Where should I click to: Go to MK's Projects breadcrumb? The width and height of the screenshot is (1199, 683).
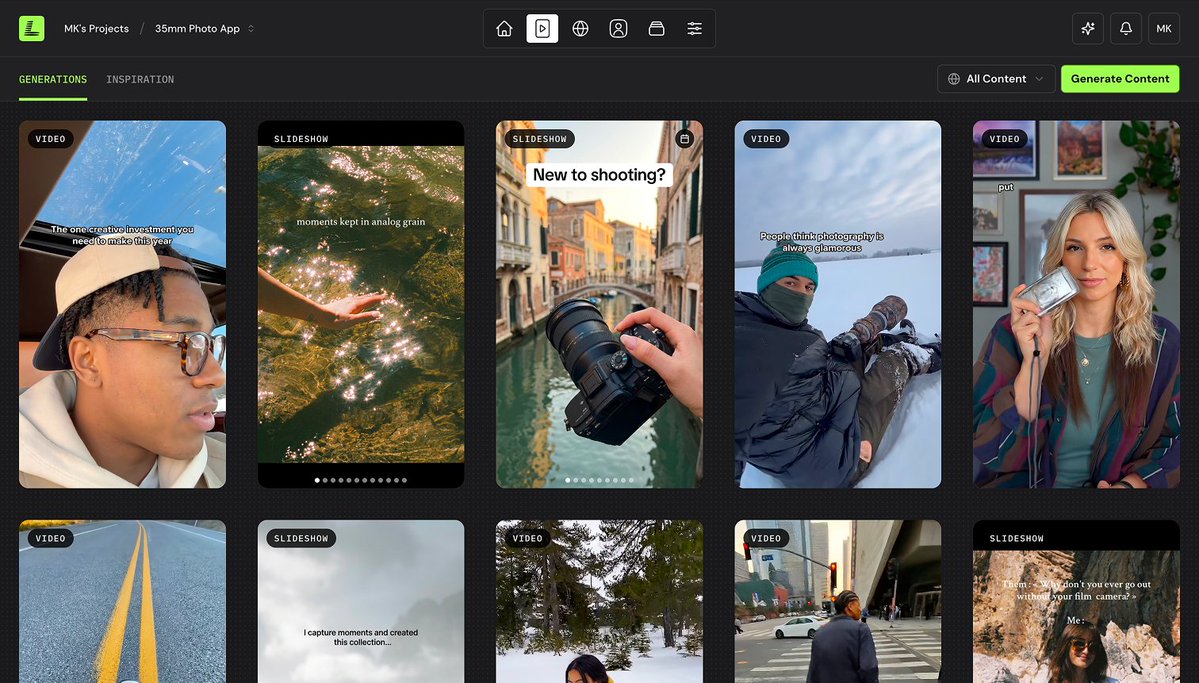(x=96, y=28)
